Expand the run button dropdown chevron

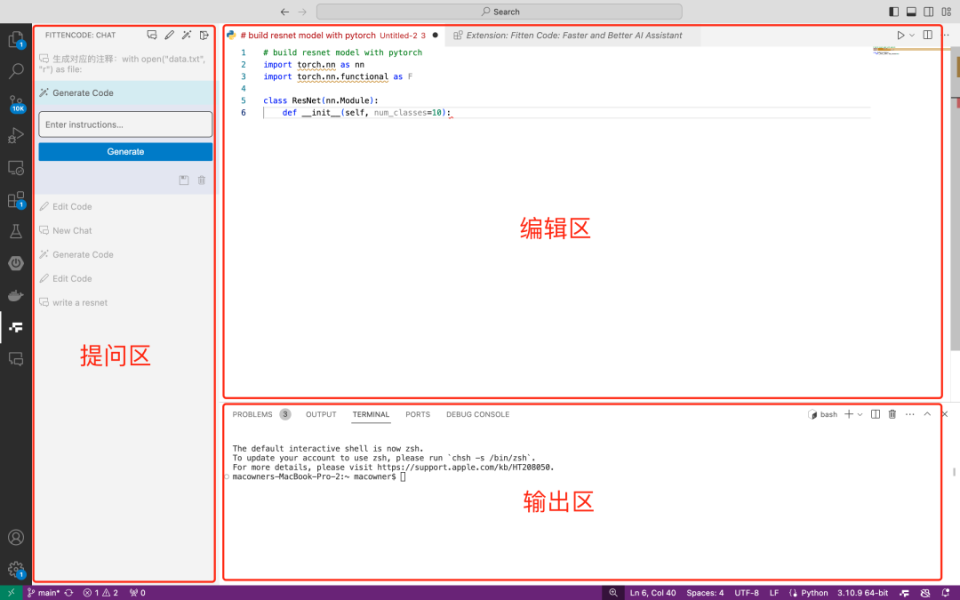pyautogui.click(x=912, y=35)
